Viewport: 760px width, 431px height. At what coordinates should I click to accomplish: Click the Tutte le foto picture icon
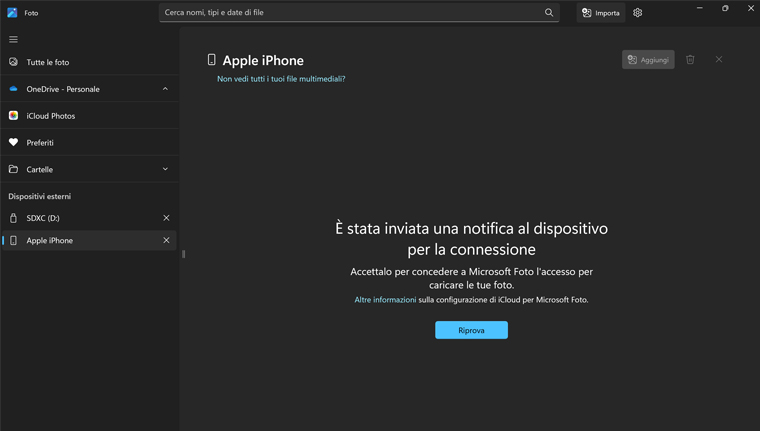tap(14, 62)
